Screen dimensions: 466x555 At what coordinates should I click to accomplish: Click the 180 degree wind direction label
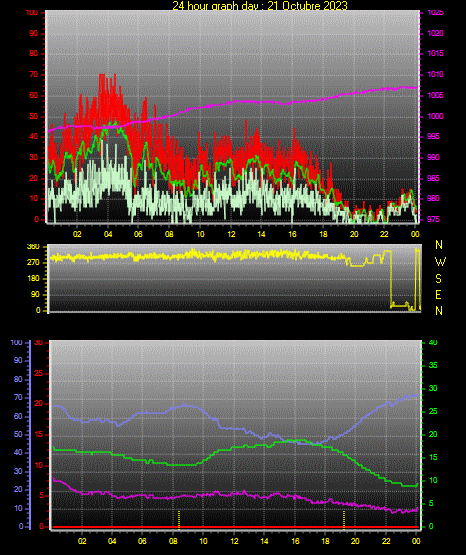pos(33,279)
